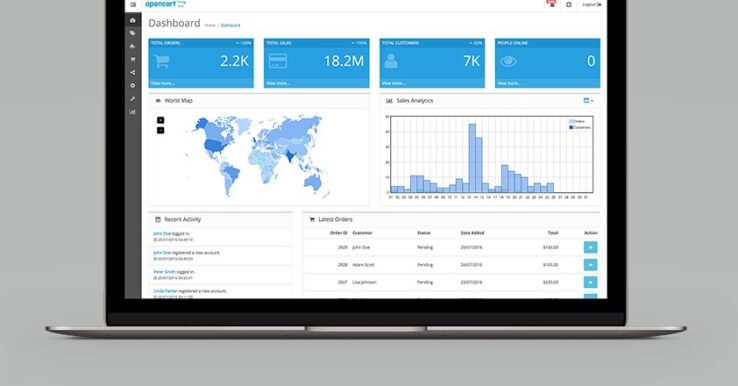Open the catalog tag sidebar icon
This screenshot has height=386, width=738.
(133, 33)
